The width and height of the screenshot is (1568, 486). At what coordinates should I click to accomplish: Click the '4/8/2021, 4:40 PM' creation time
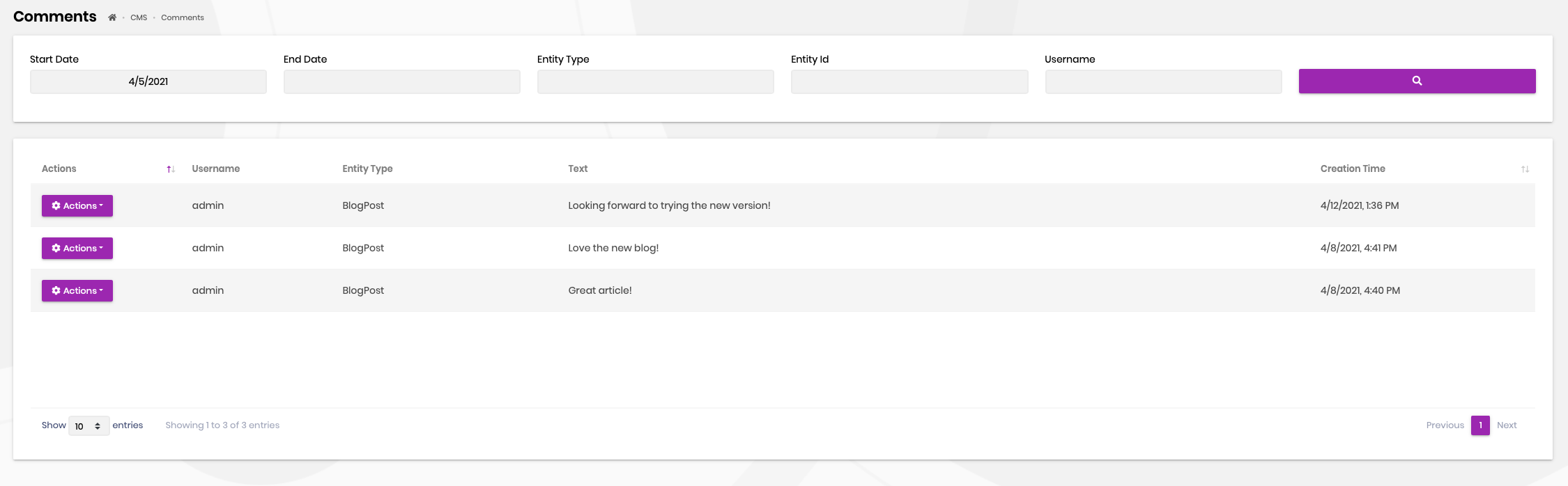pyautogui.click(x=1360, y=290)
